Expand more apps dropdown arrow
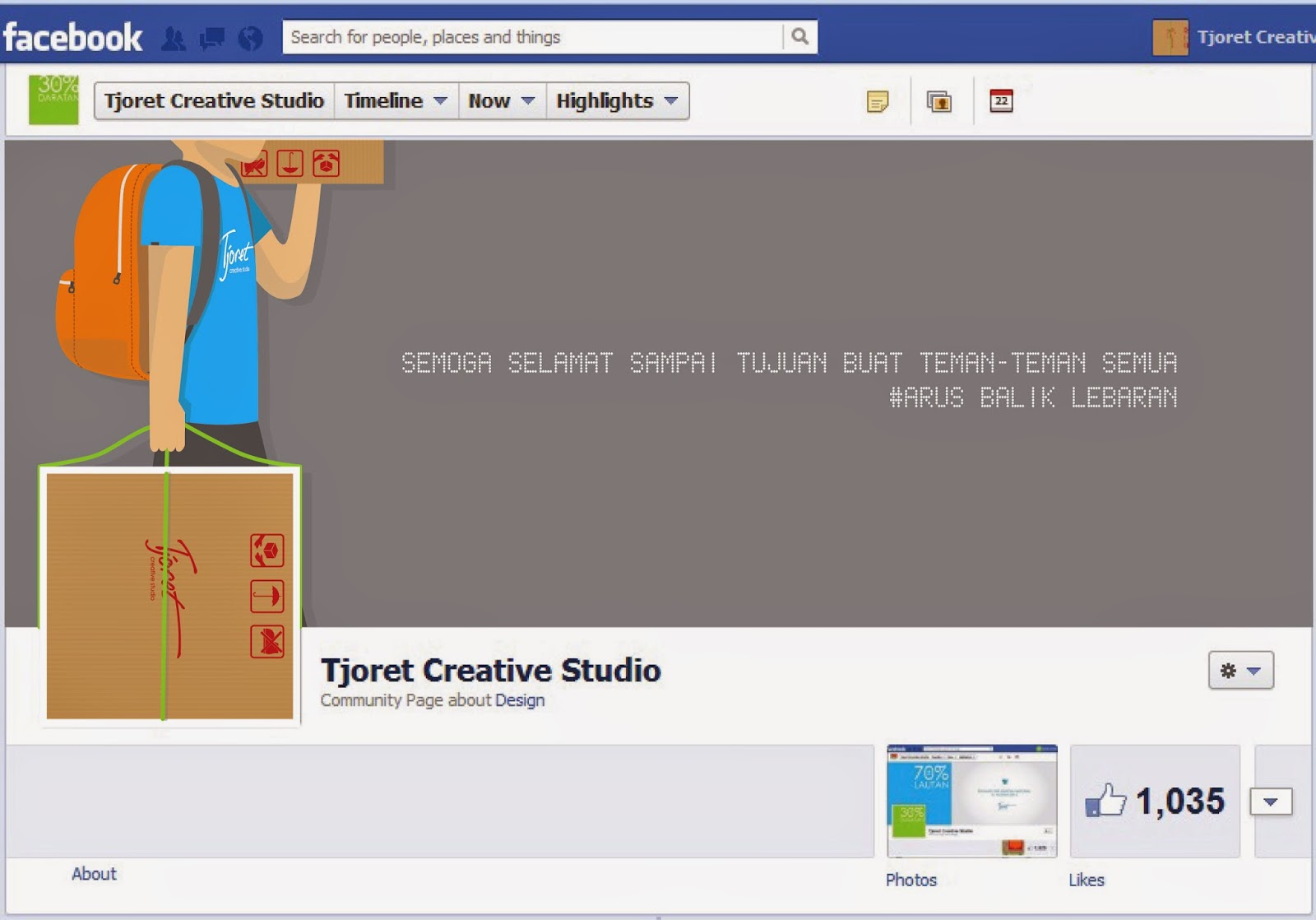Image resolution: width=1316 pixels, height=920 pixels. click(1271, 802)
